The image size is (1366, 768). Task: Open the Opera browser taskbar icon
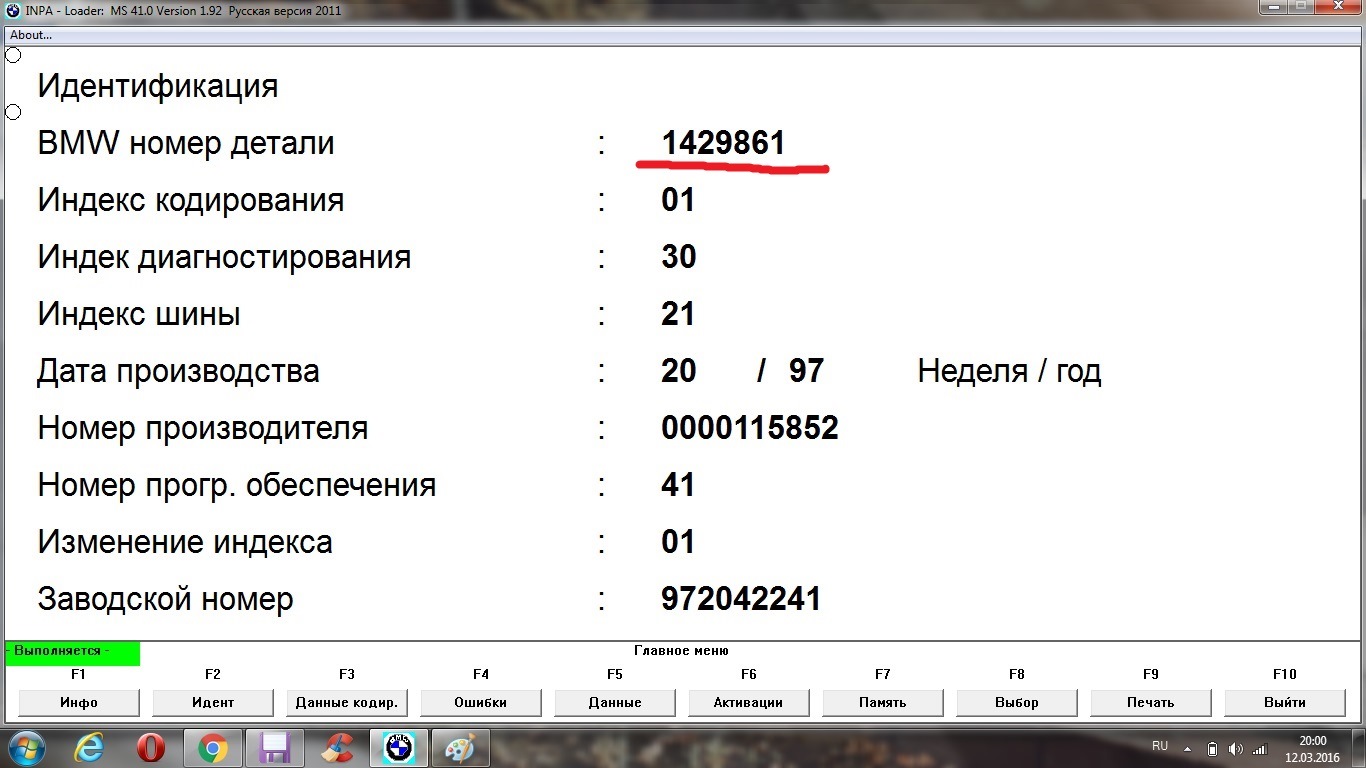[x=151, y=748]
